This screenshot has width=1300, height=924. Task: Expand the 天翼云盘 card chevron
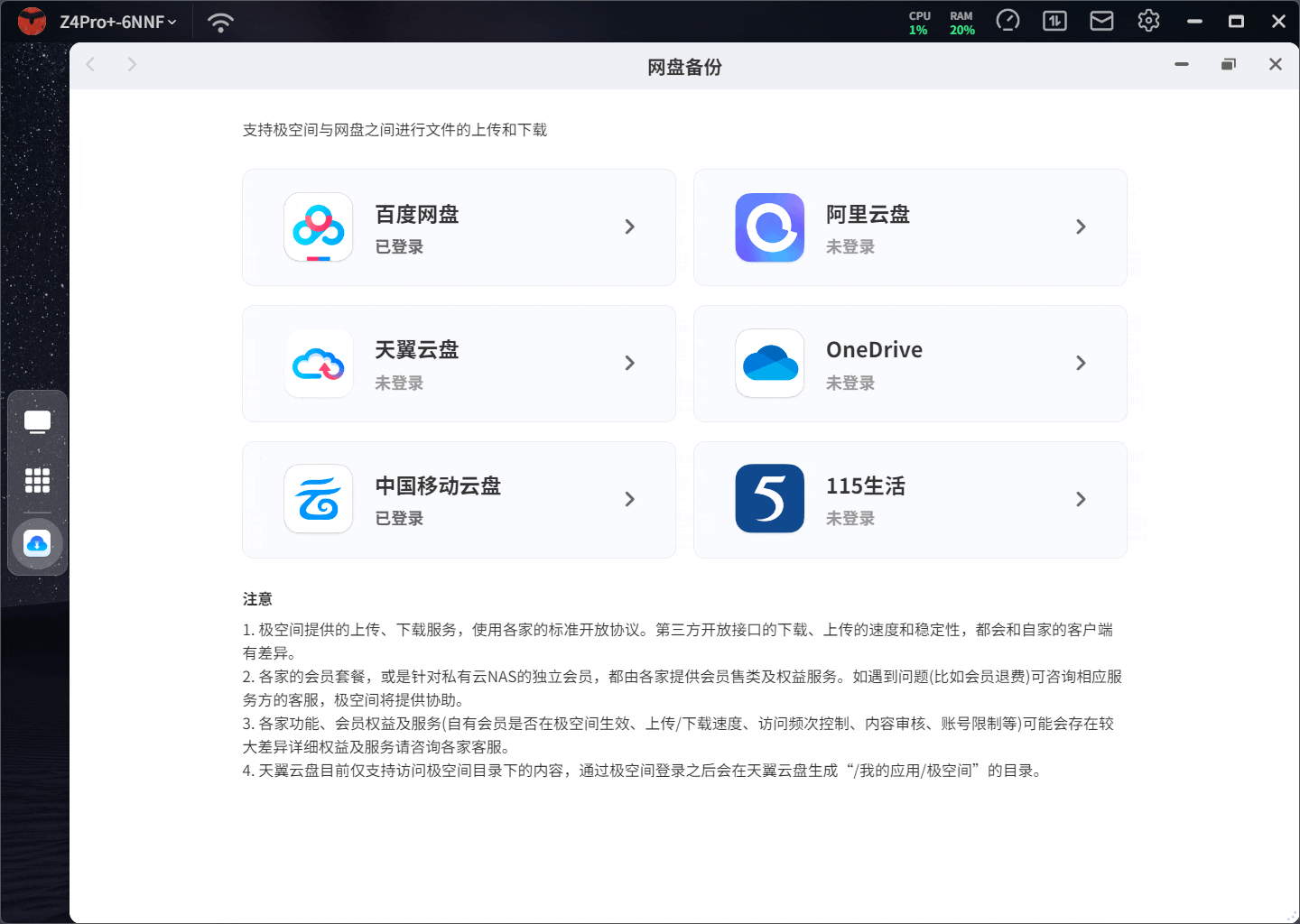pyautogui.click(x=630, y=364)
